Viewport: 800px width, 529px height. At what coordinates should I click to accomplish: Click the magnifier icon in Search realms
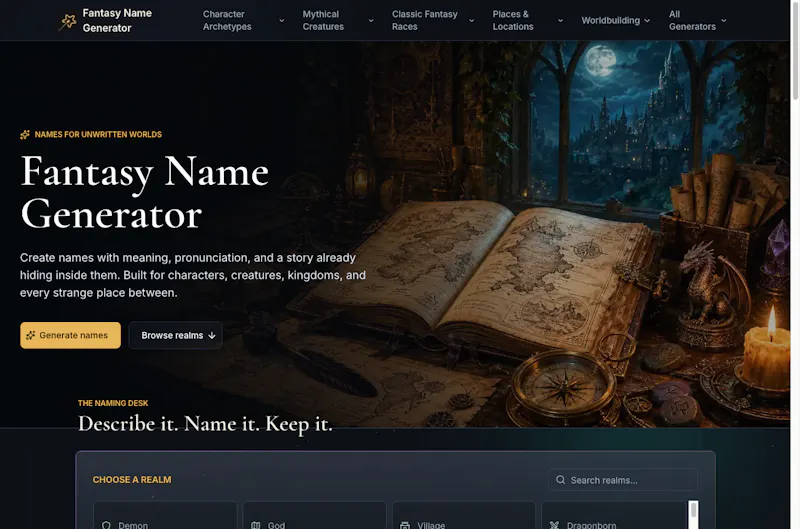[x=560, y=480]
